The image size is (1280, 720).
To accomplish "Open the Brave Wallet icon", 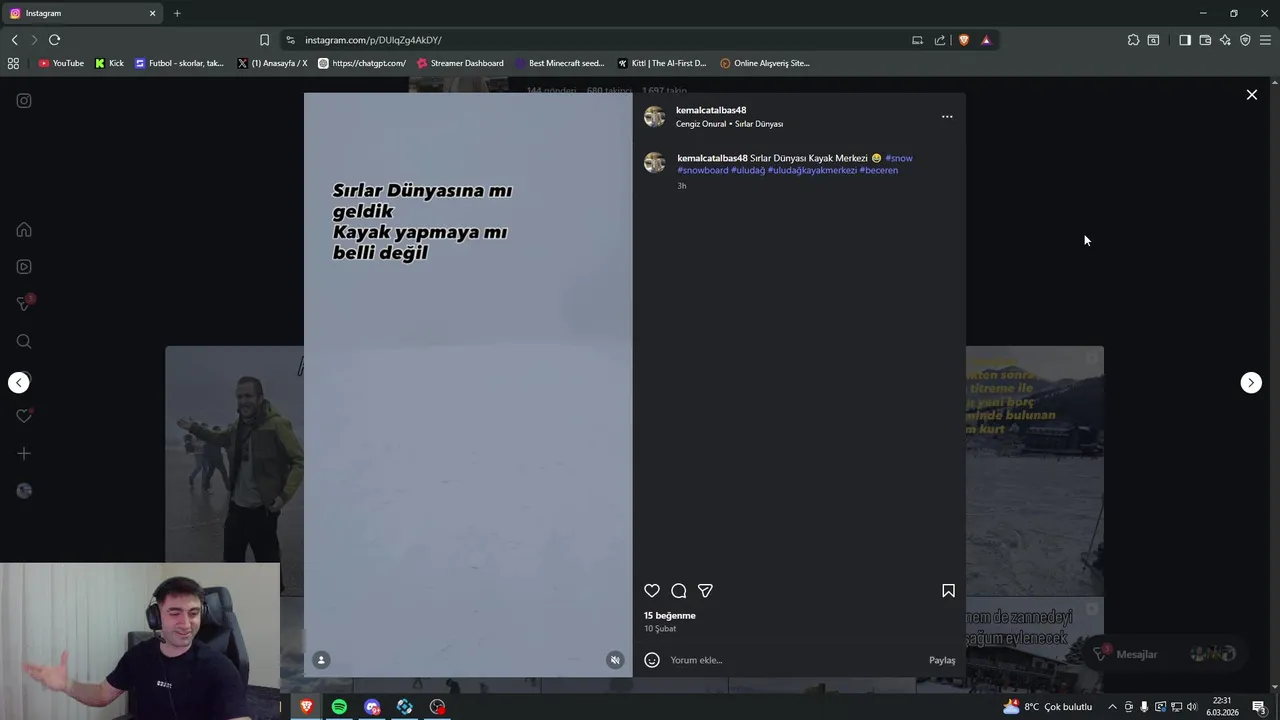I will (1205, 40).
